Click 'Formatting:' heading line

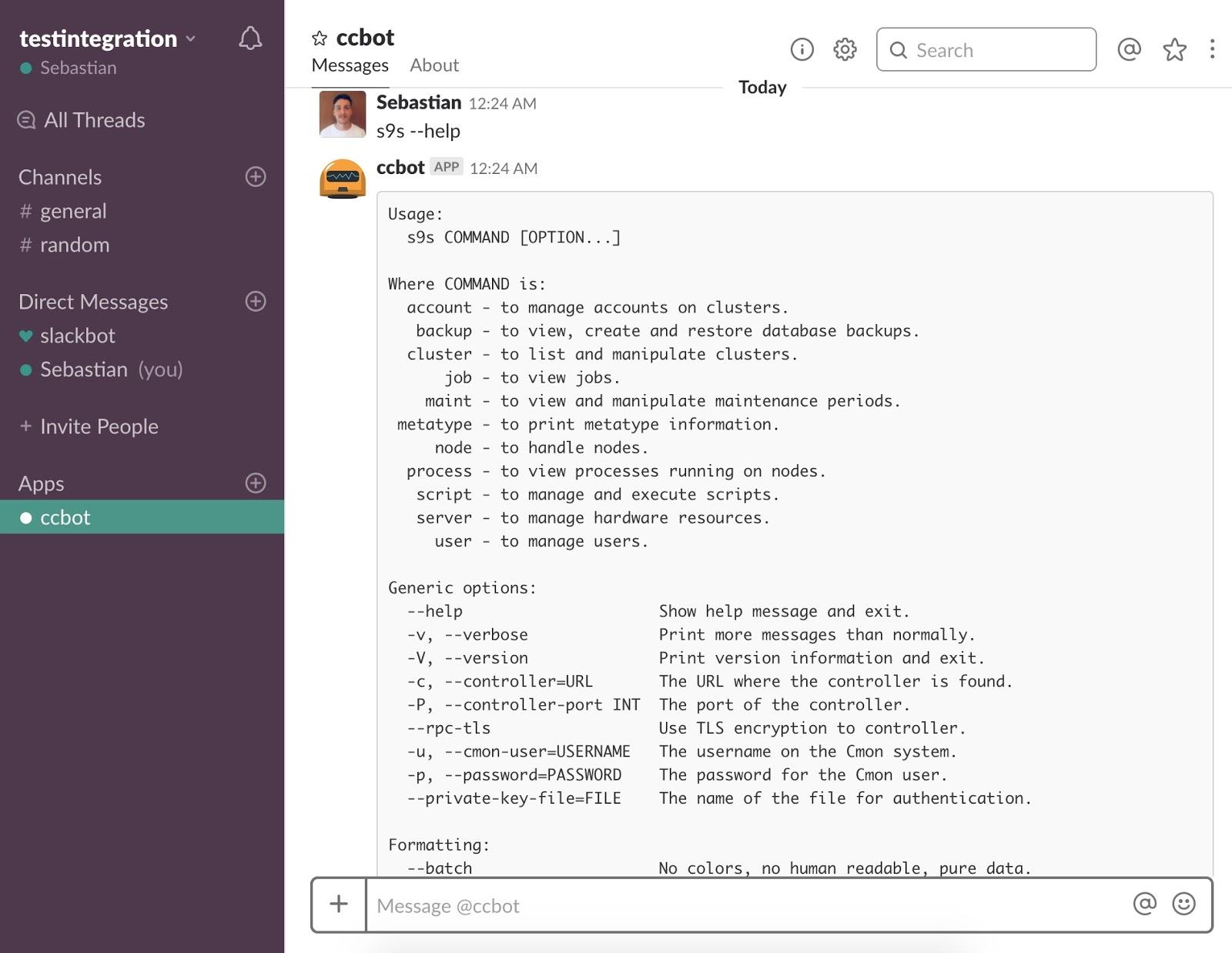(x=439, y=844)
